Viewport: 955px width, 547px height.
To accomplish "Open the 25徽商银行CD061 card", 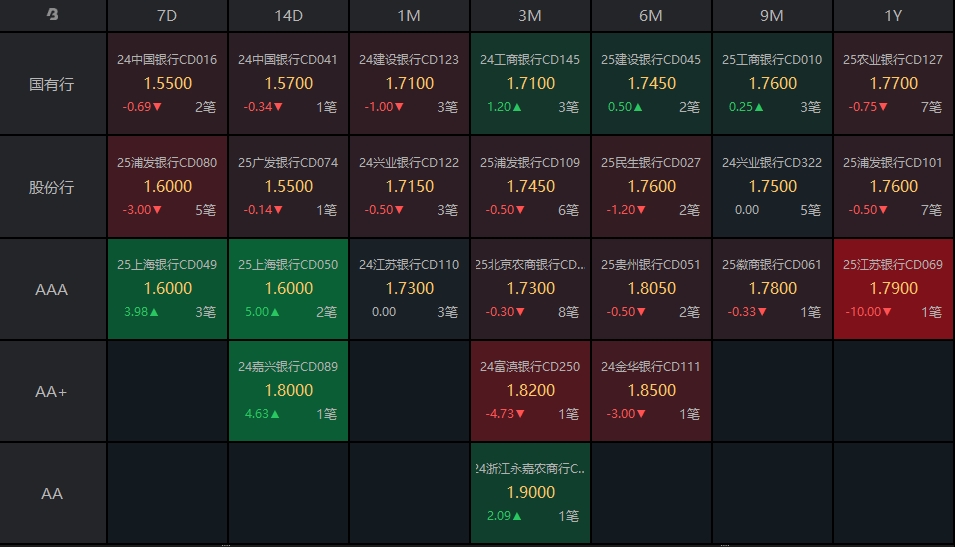I will pos(772,289).
